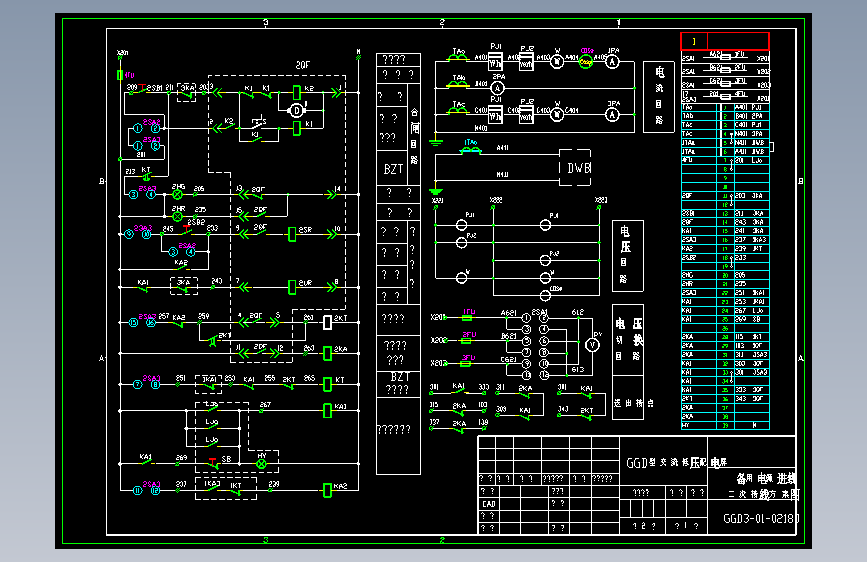The image size is (867, 562).
Task: Select the 2HR indicator lamp symbol
Action: pyautogui.click(x=177, y=216)
